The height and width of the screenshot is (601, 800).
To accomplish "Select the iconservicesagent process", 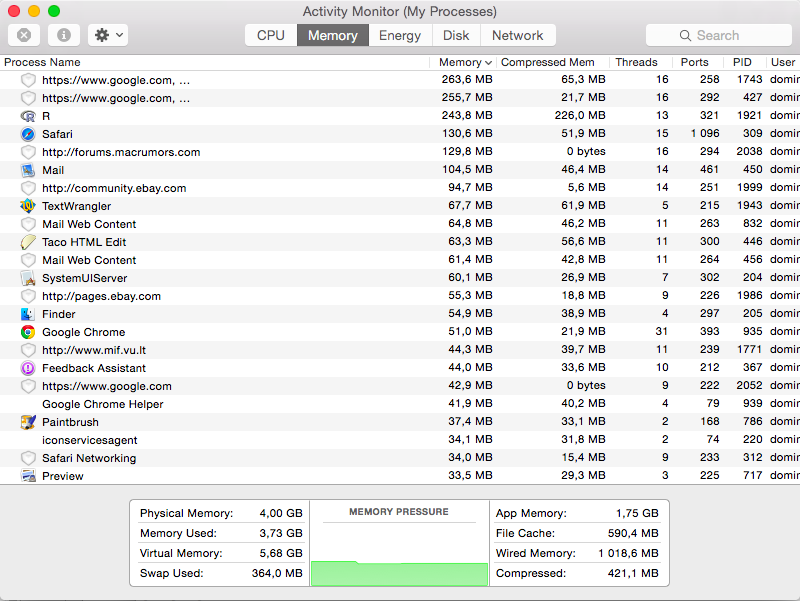I will (400, 440).
